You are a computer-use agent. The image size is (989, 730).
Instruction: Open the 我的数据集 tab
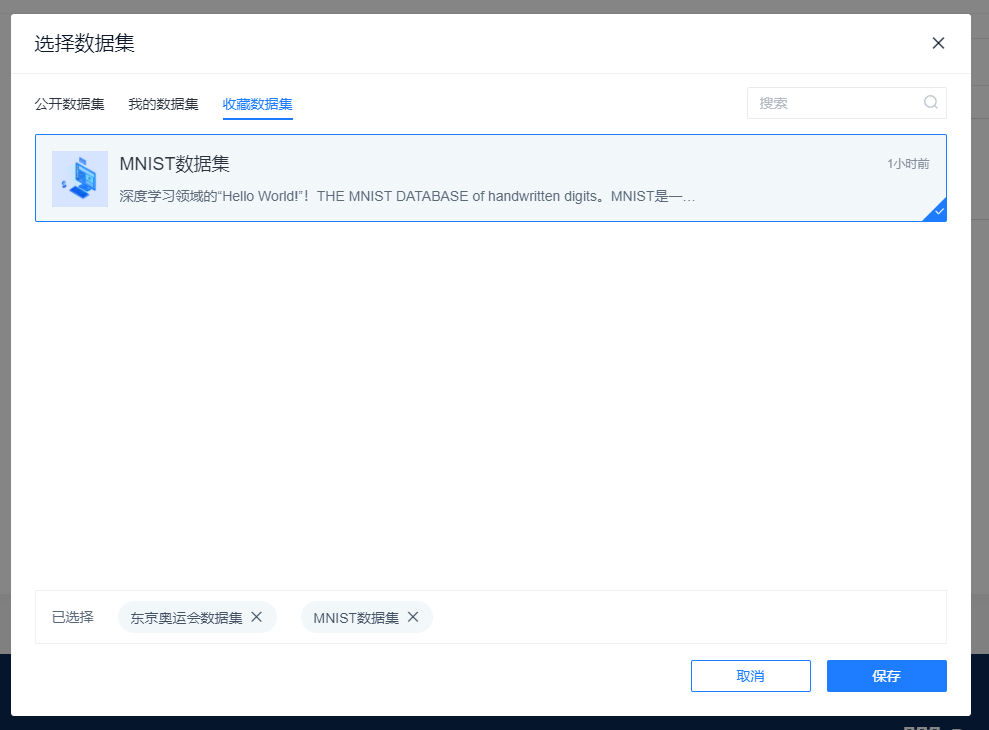point(163,104)
